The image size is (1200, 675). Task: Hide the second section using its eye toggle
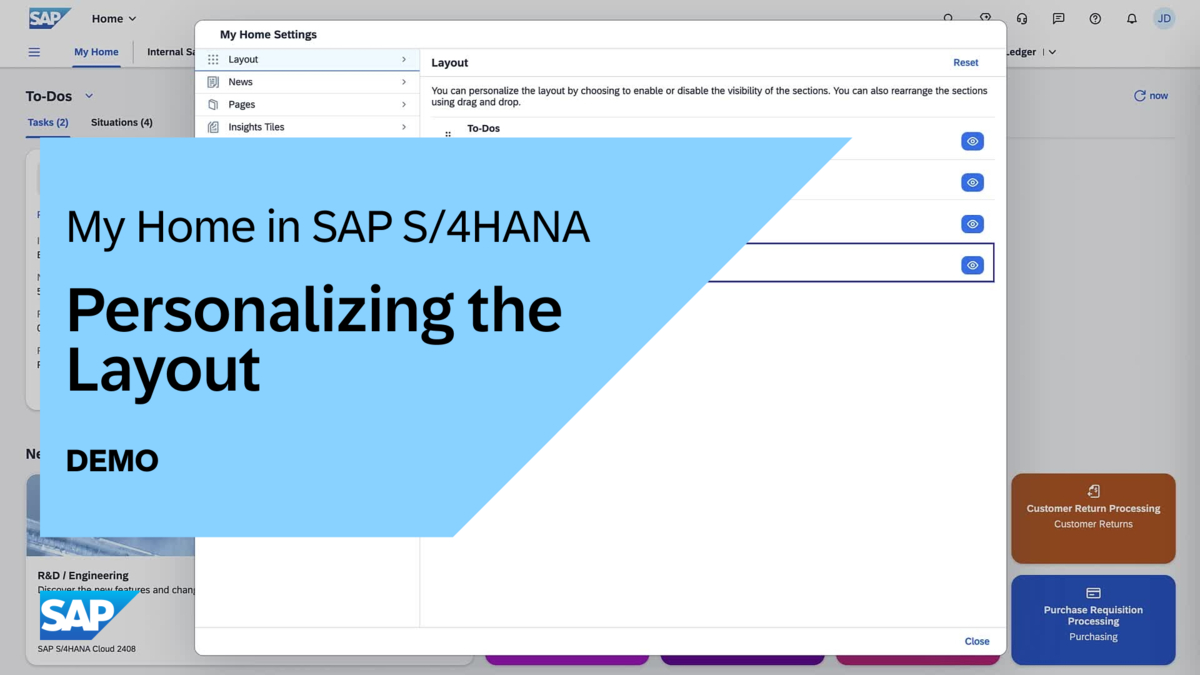click(971, 182)
